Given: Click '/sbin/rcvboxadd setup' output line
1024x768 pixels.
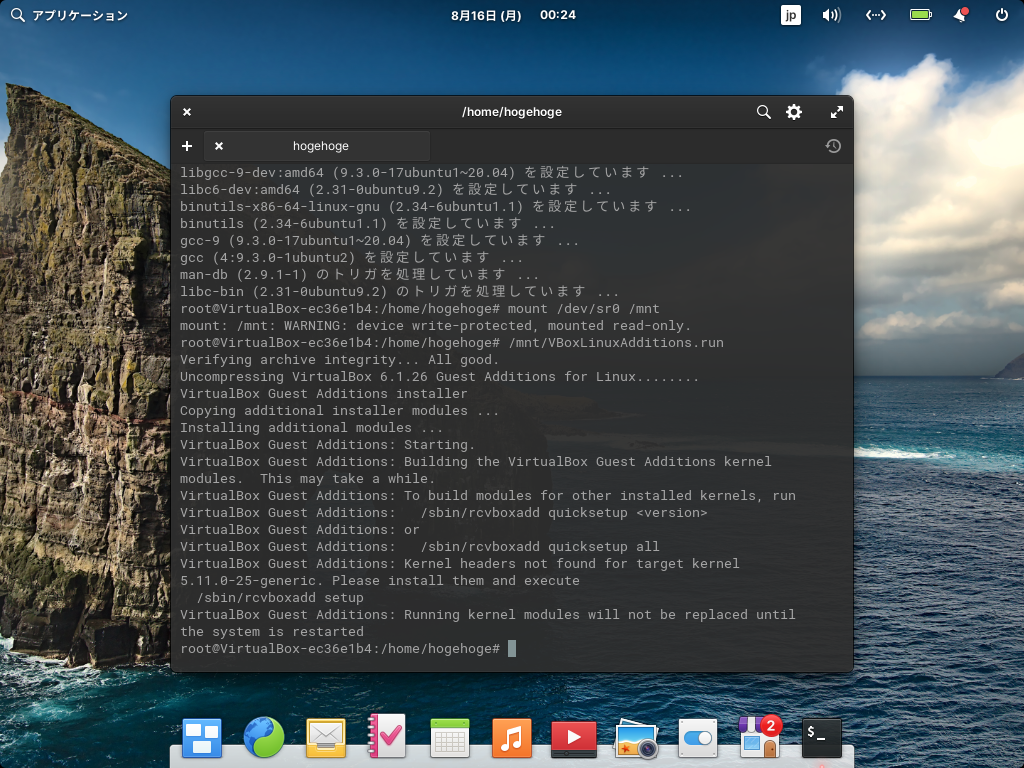Looking at the screenshot, I should [x=280, y=598].
